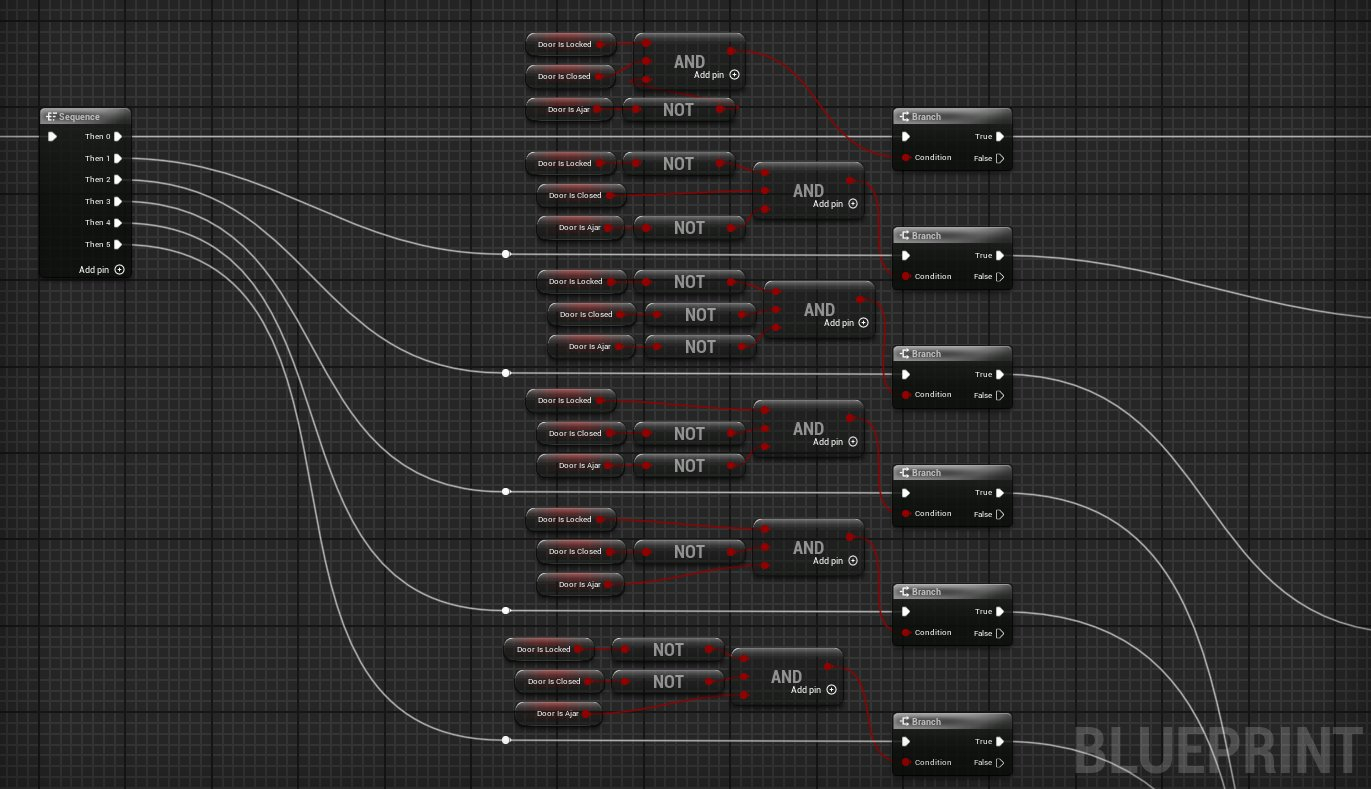The width and height of the screenshot is (1371, 789).
Task: Click the Sequence node's input execution pin
Action: [x=52, y=137]
